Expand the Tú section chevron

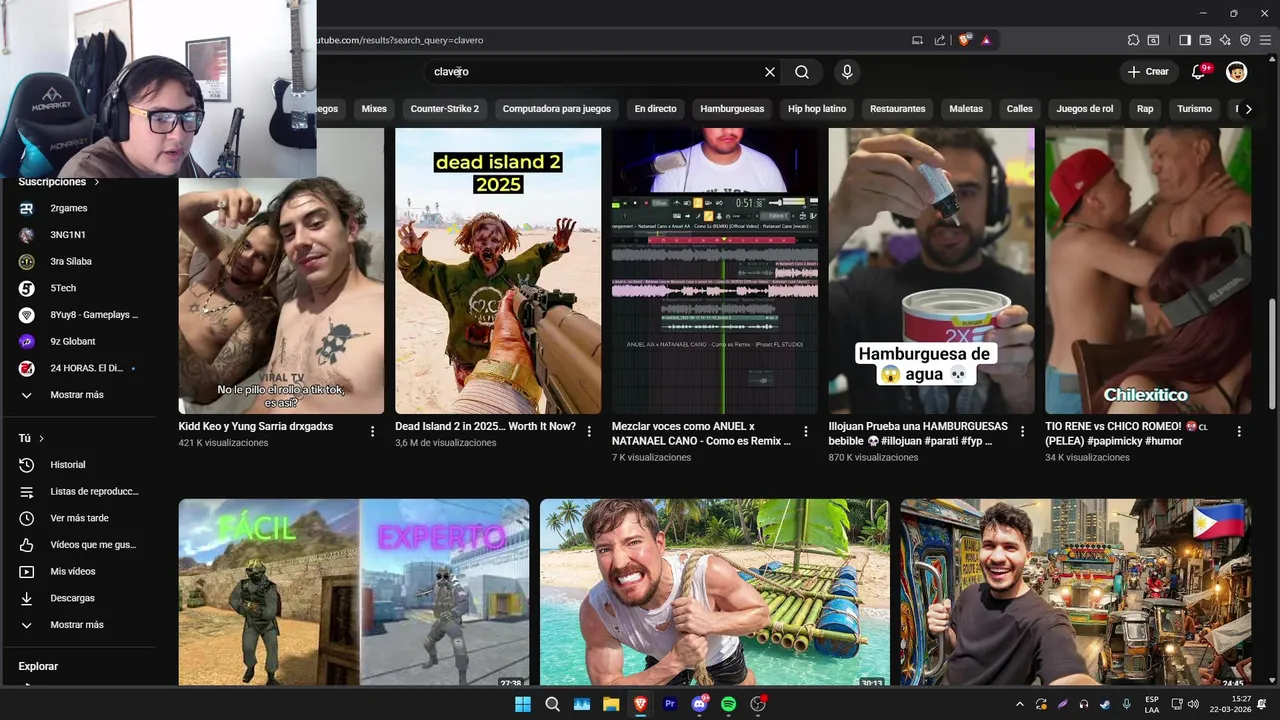(41, 438)
